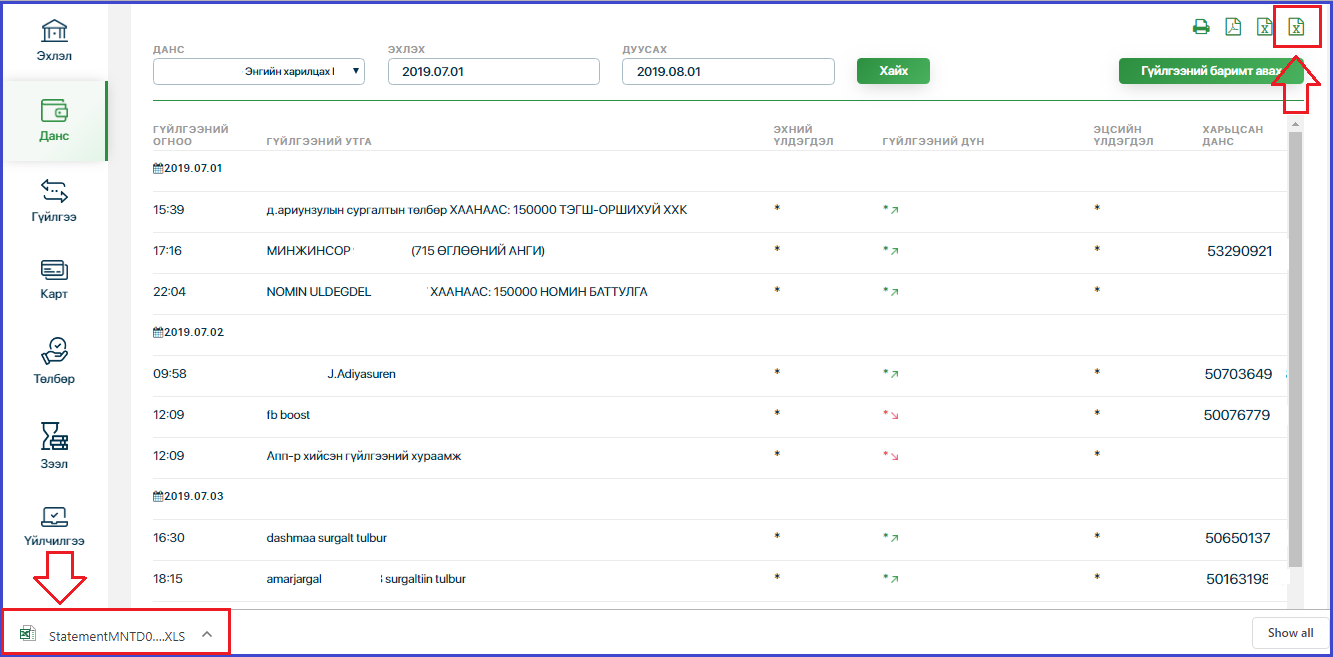Open the Зээл loan section
1333x657 pixels.
(54, 445)
